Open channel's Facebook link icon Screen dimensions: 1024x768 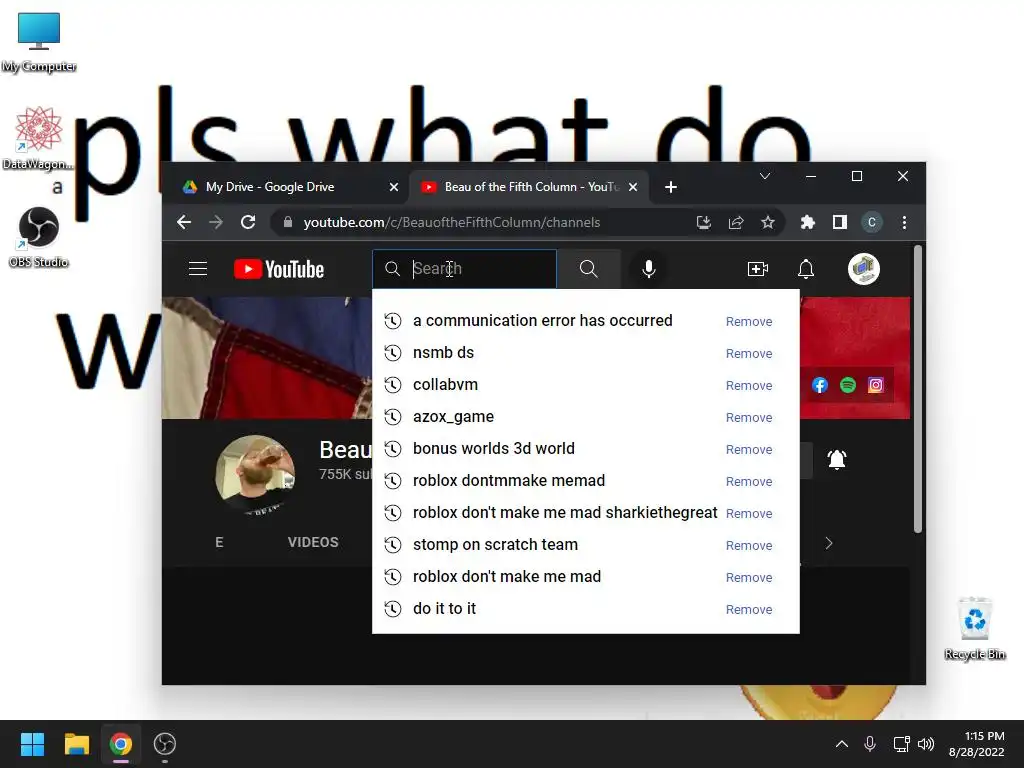coord(820,385)
